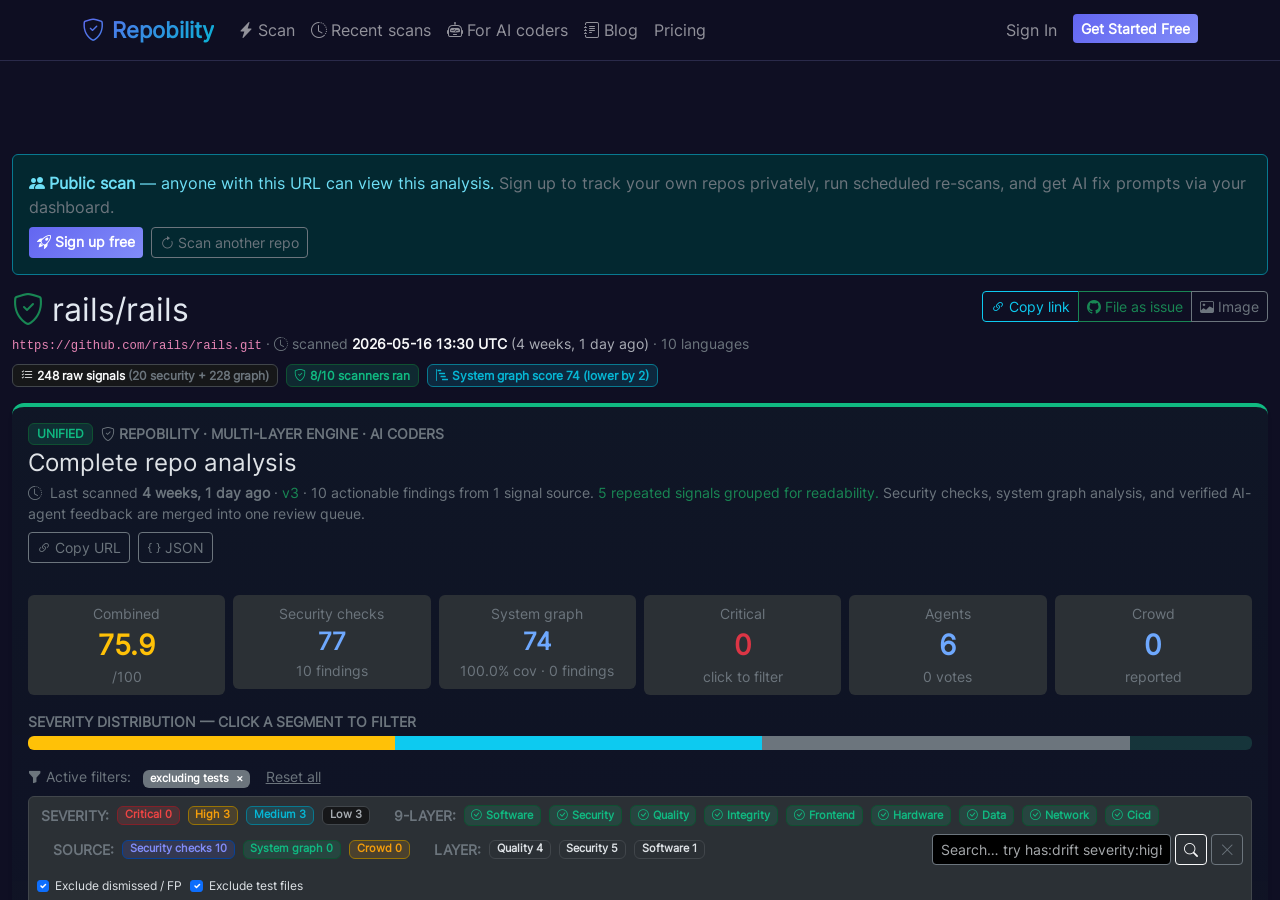The width and height of the screenshot is (1280, 900).
Task: Click the shield icon before REPOBILITY label
Action: [x=108, y=434]
